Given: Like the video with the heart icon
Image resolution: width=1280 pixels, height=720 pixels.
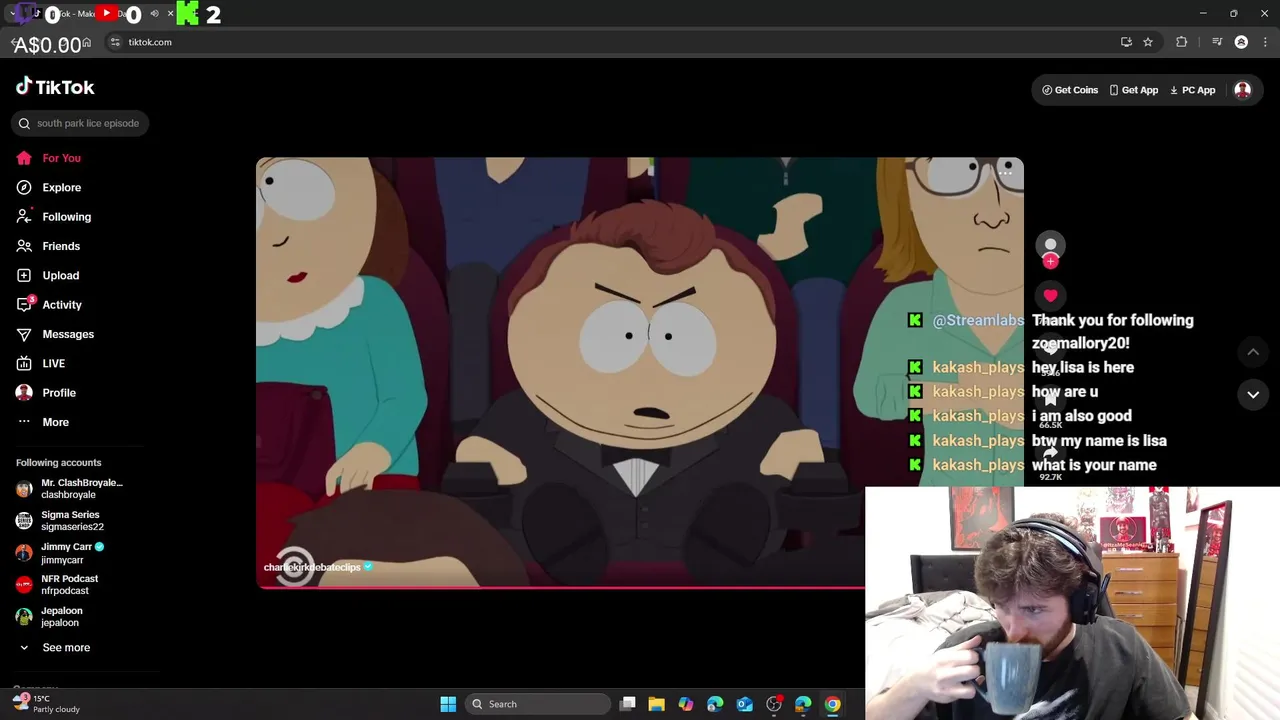Looking at the screenshot, I should pyautogui.click(x=1050, y=295).
